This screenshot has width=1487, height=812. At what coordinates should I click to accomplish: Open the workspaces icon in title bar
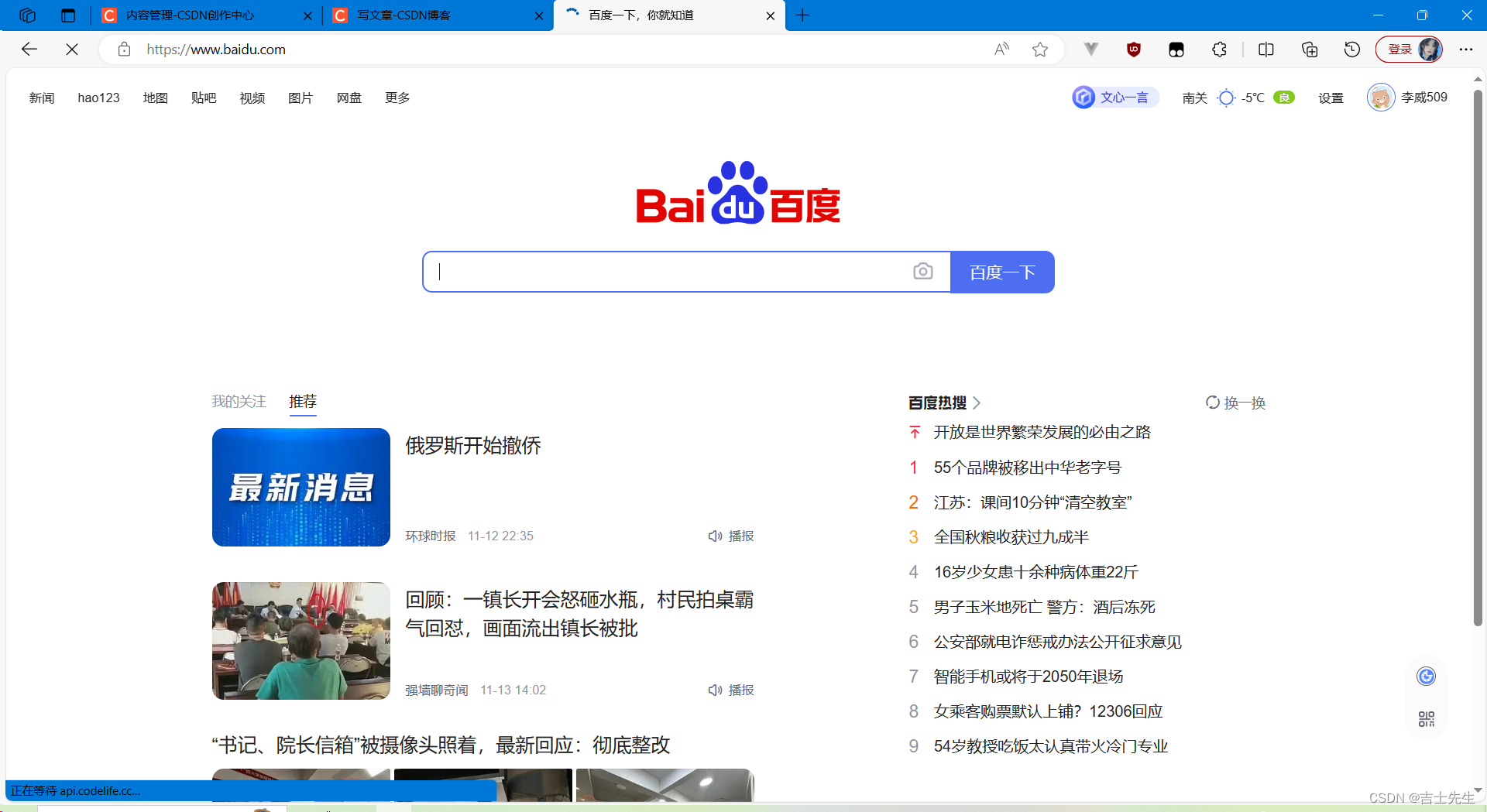coord(28,15)
